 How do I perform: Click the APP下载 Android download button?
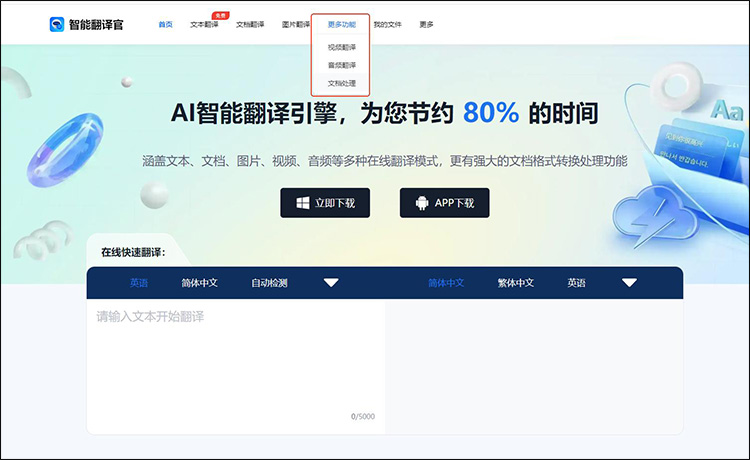click(445, 203)
